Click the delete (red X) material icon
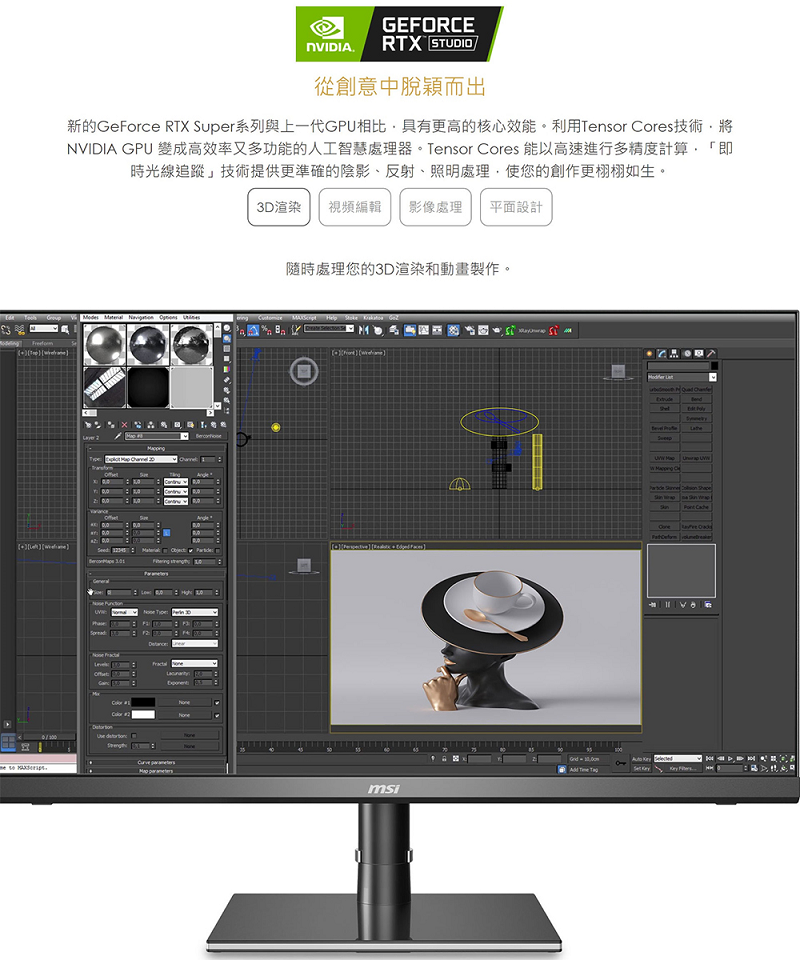Viewport: 800px width, 960px height. pos(124,424)
